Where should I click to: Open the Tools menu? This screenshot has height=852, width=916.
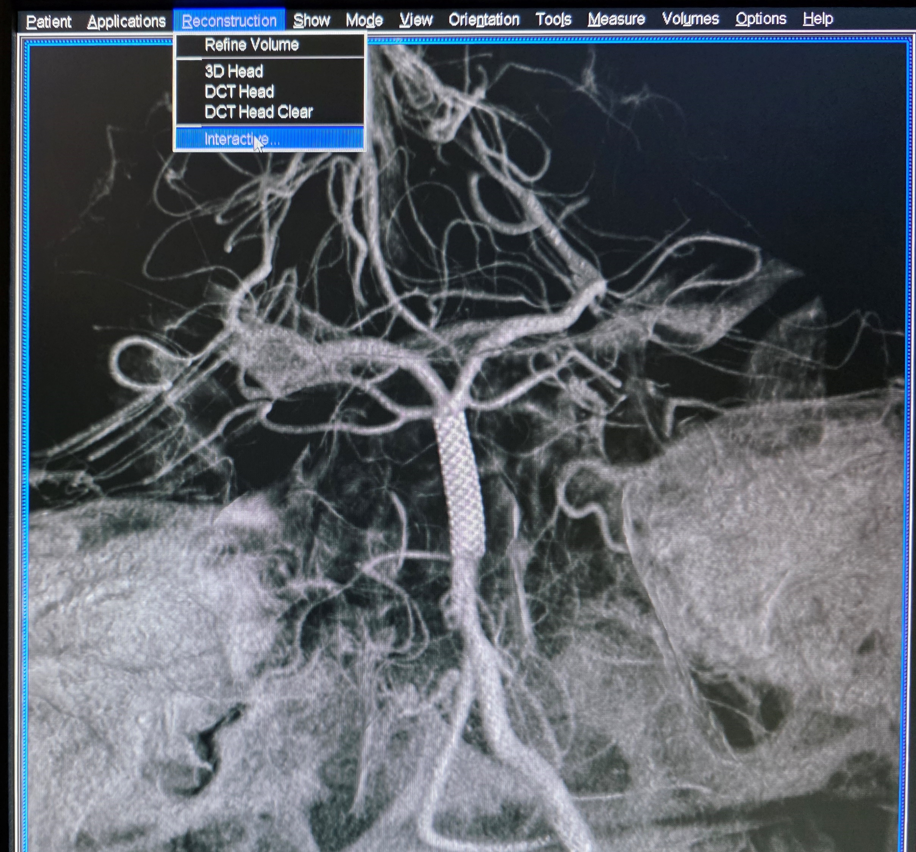point(553,20)
